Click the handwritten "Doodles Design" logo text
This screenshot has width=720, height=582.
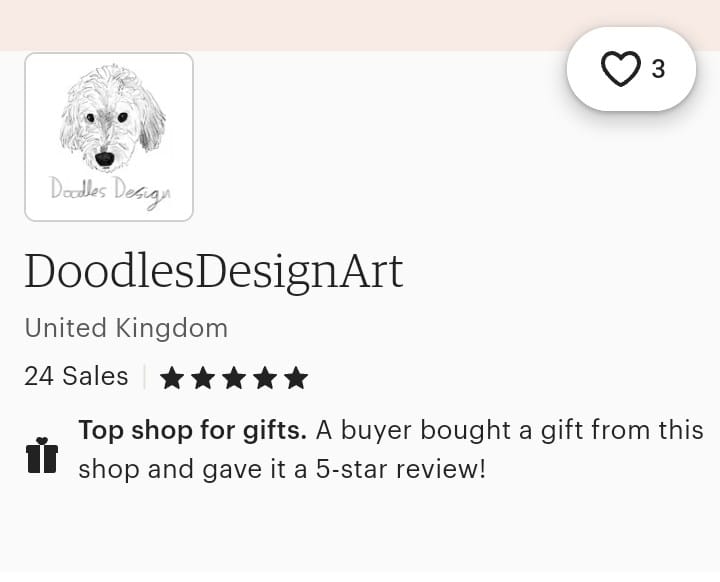pyautogui.click(x=110, y=191)
